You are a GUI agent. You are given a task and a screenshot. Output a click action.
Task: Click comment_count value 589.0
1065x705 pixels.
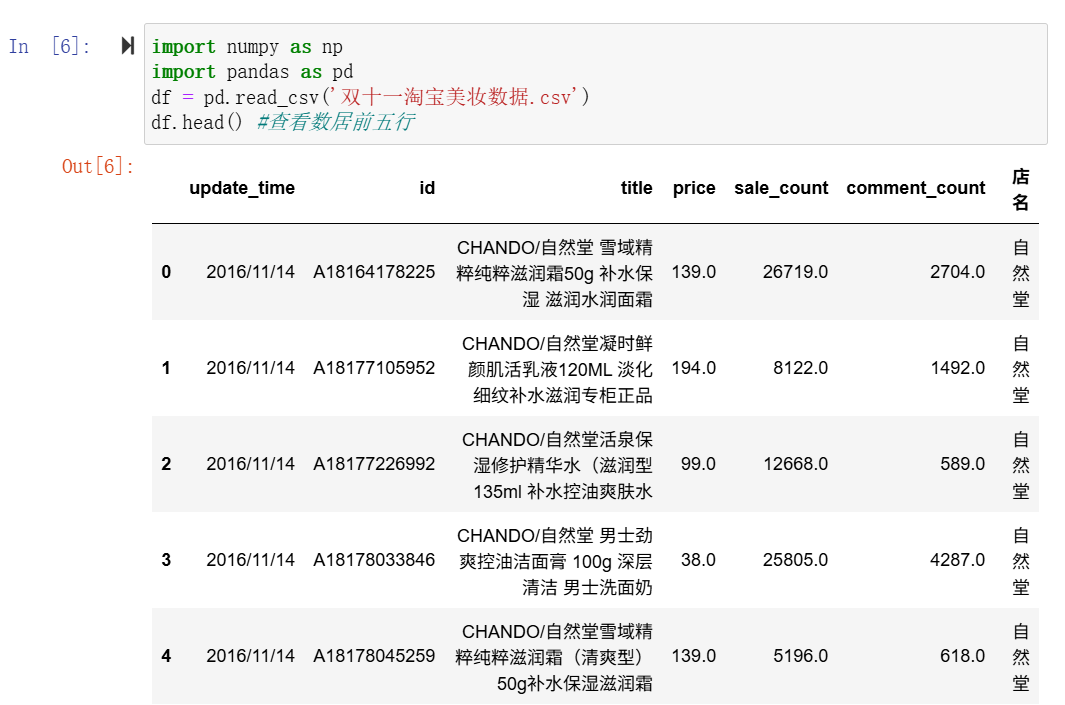click(x=963, y=464)
